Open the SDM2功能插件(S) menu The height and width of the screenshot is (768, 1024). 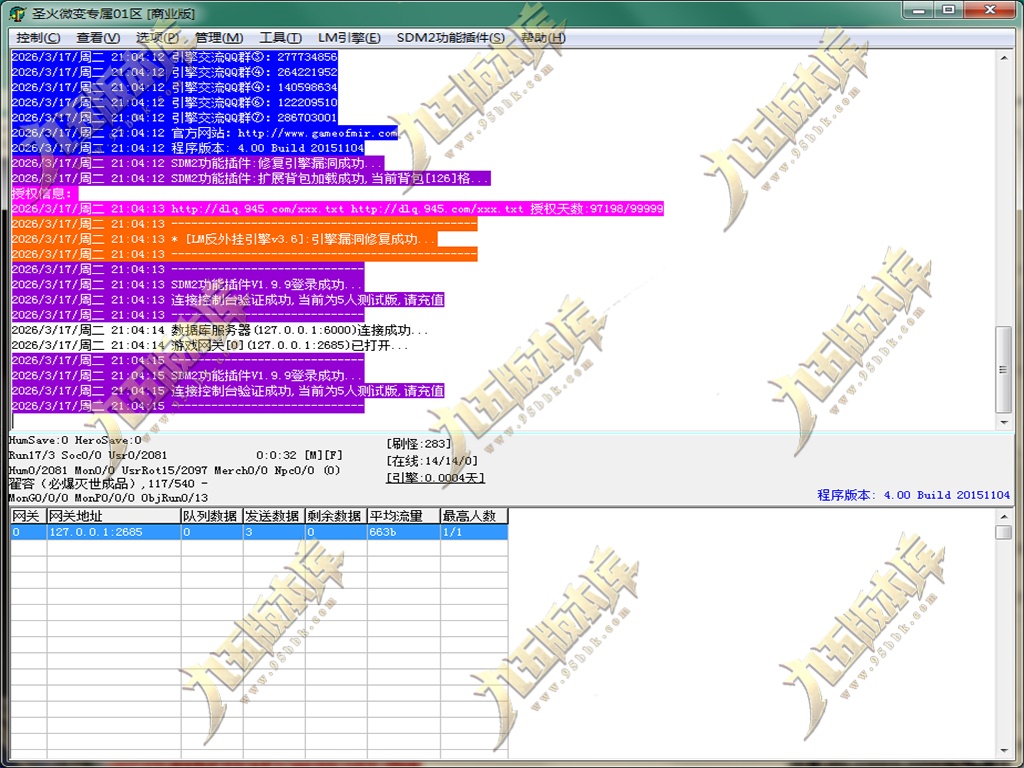click(451, 38)
